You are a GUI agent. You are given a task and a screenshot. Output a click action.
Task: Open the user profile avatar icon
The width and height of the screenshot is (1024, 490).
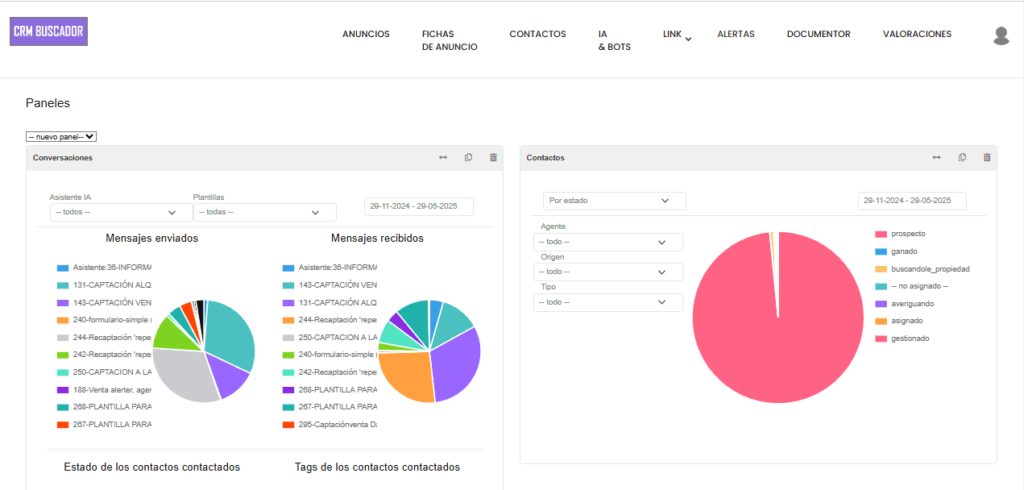[1001, 36]
